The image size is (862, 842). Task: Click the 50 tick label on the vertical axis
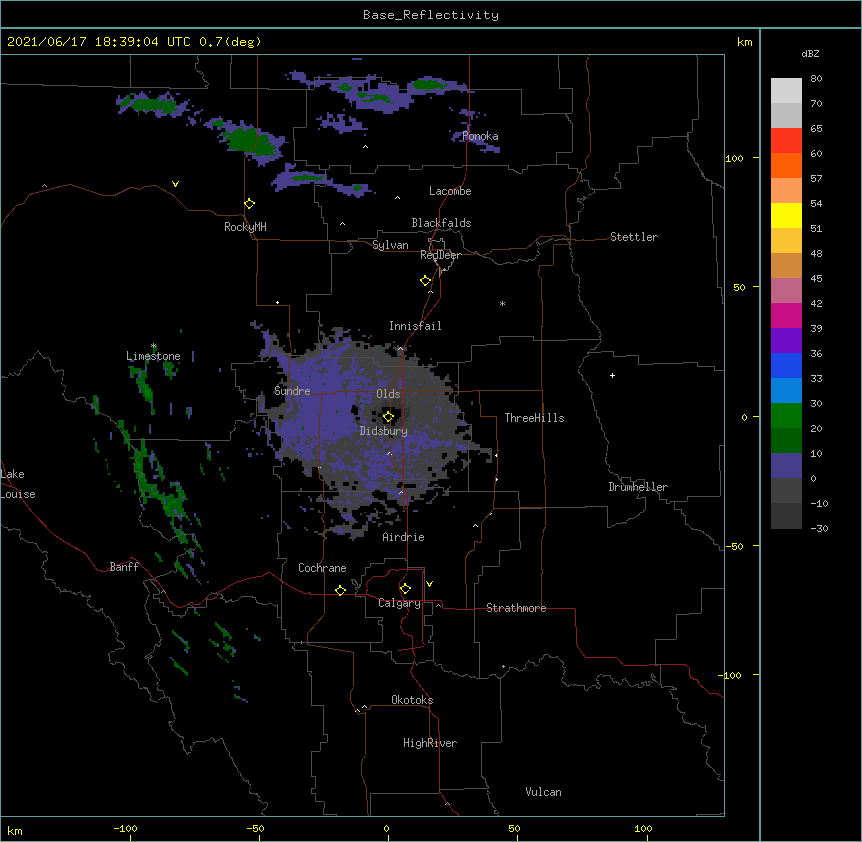pyautogui.click(x=739, y=287)
